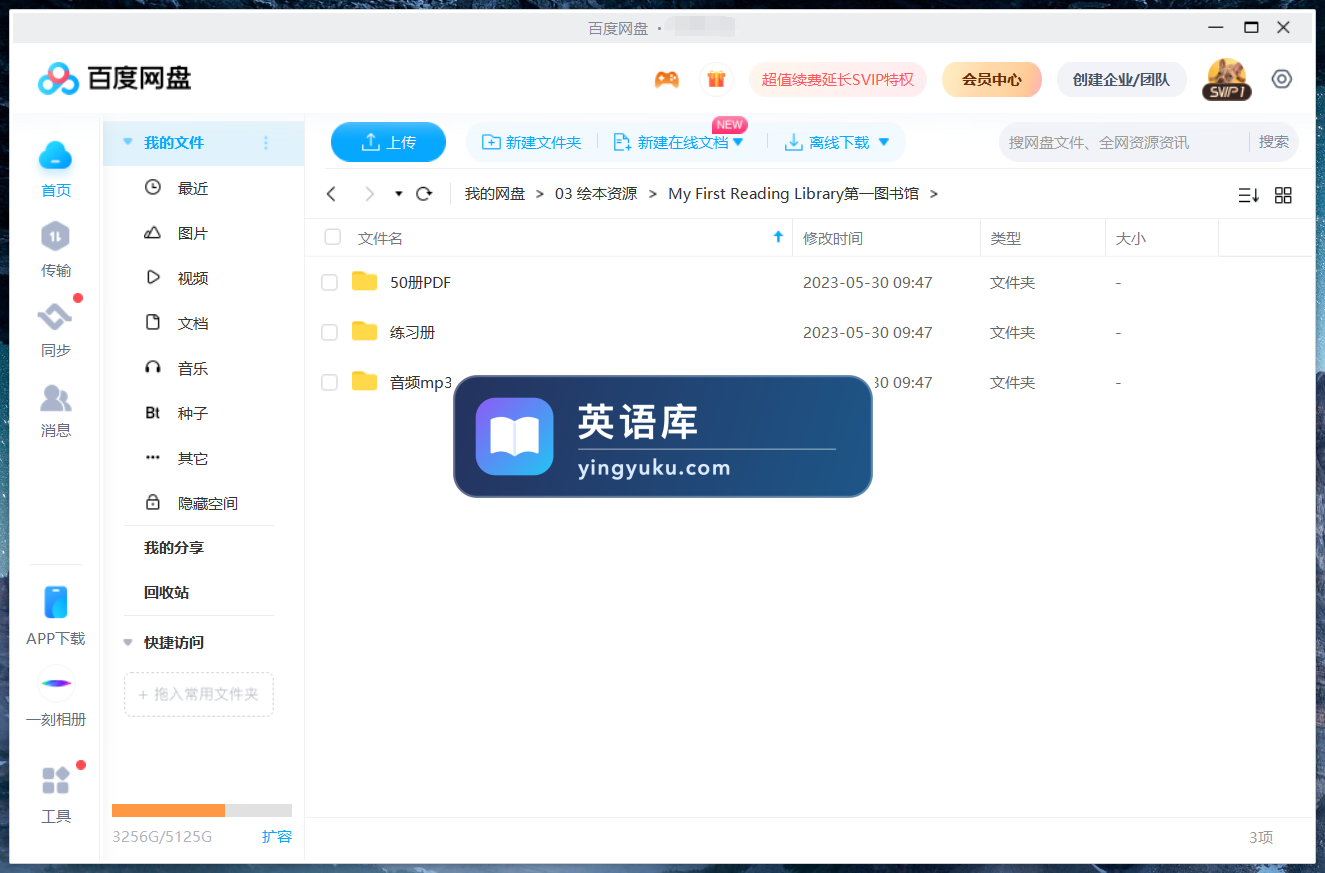Click the 3256G/5125G storage text

[x=162, y=836]
